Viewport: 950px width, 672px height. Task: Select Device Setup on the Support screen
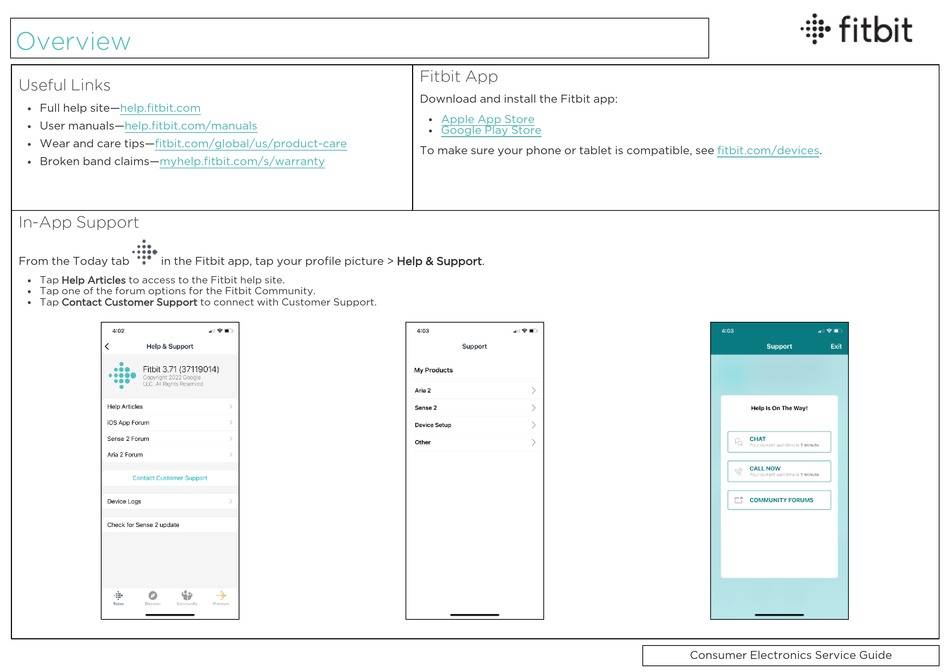pyautogui.click(x=474, y=425)
